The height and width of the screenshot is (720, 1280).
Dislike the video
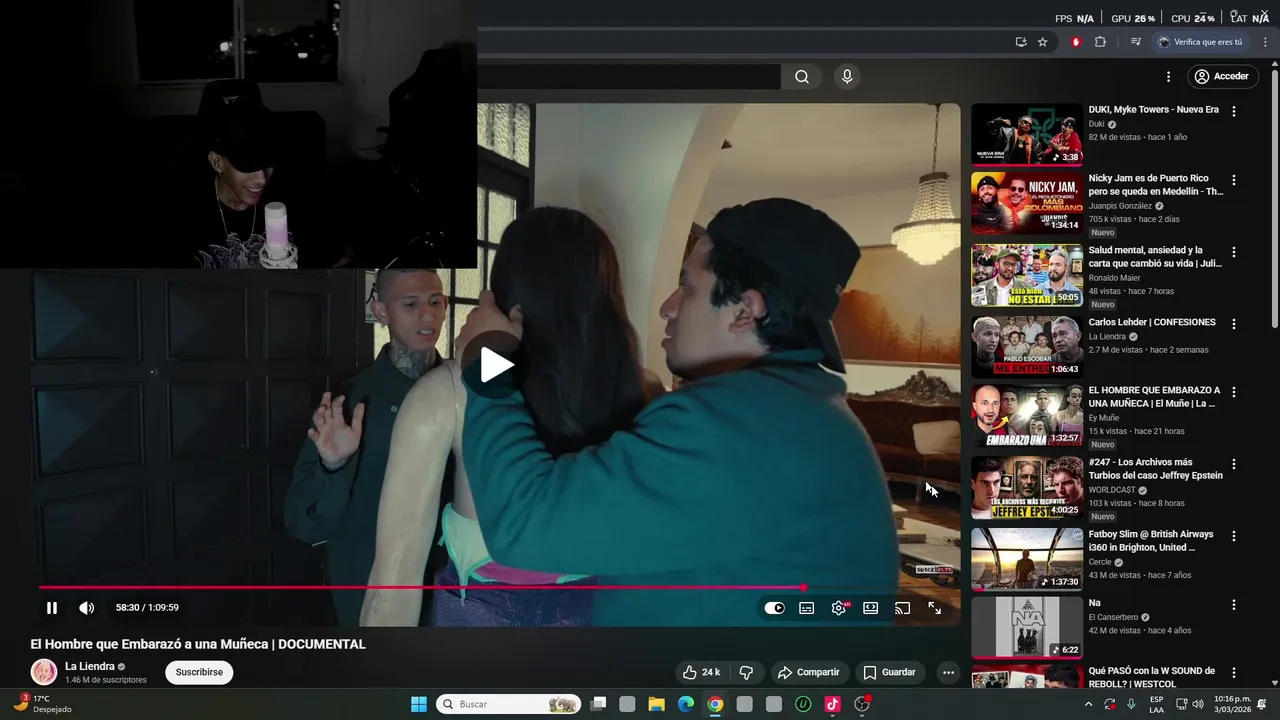point(746,672)
